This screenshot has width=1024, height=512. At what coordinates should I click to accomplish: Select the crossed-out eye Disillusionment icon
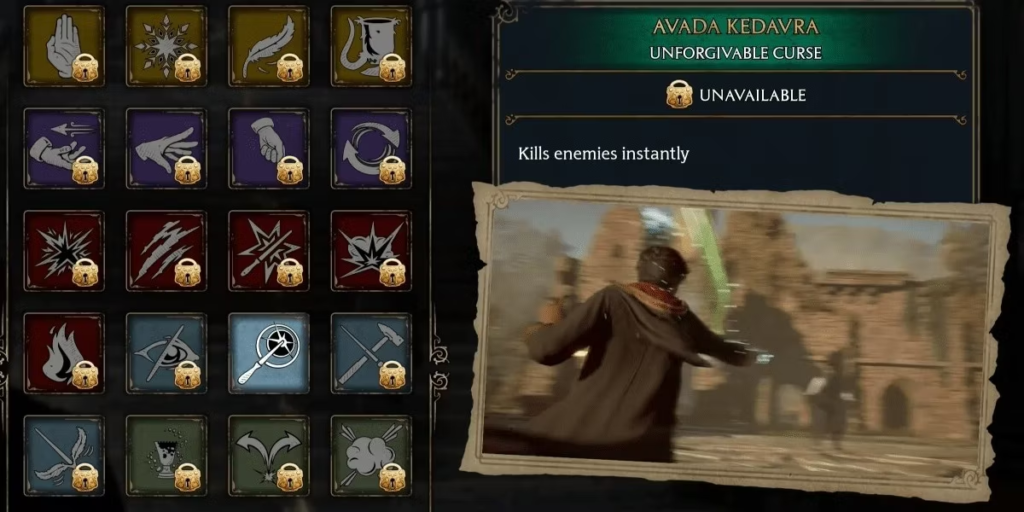166,353
